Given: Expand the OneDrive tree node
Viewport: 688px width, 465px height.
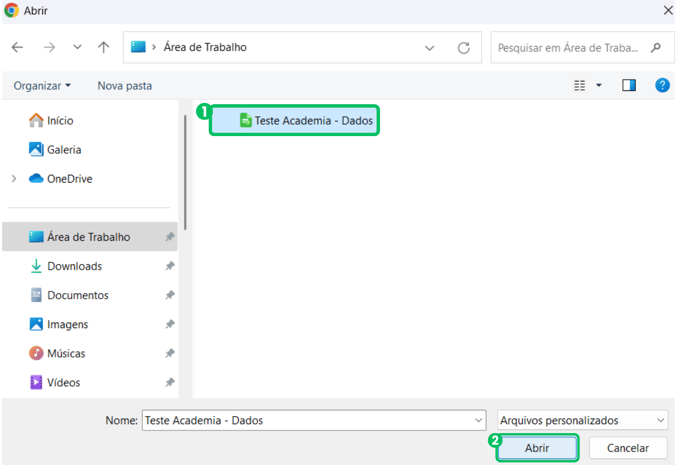Looking at the screenshot, I should coord(13,179).
